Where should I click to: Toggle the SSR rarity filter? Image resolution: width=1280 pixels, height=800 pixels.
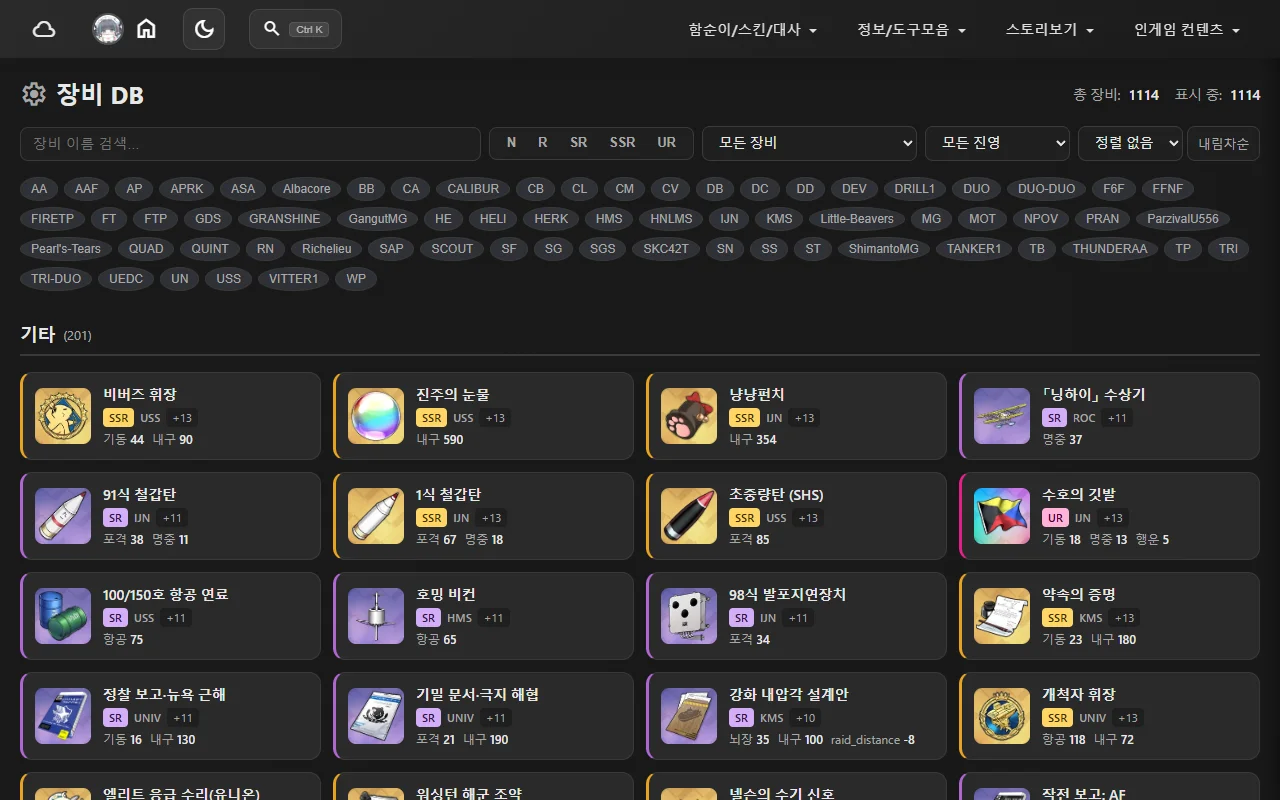click(x=622, y=143)
